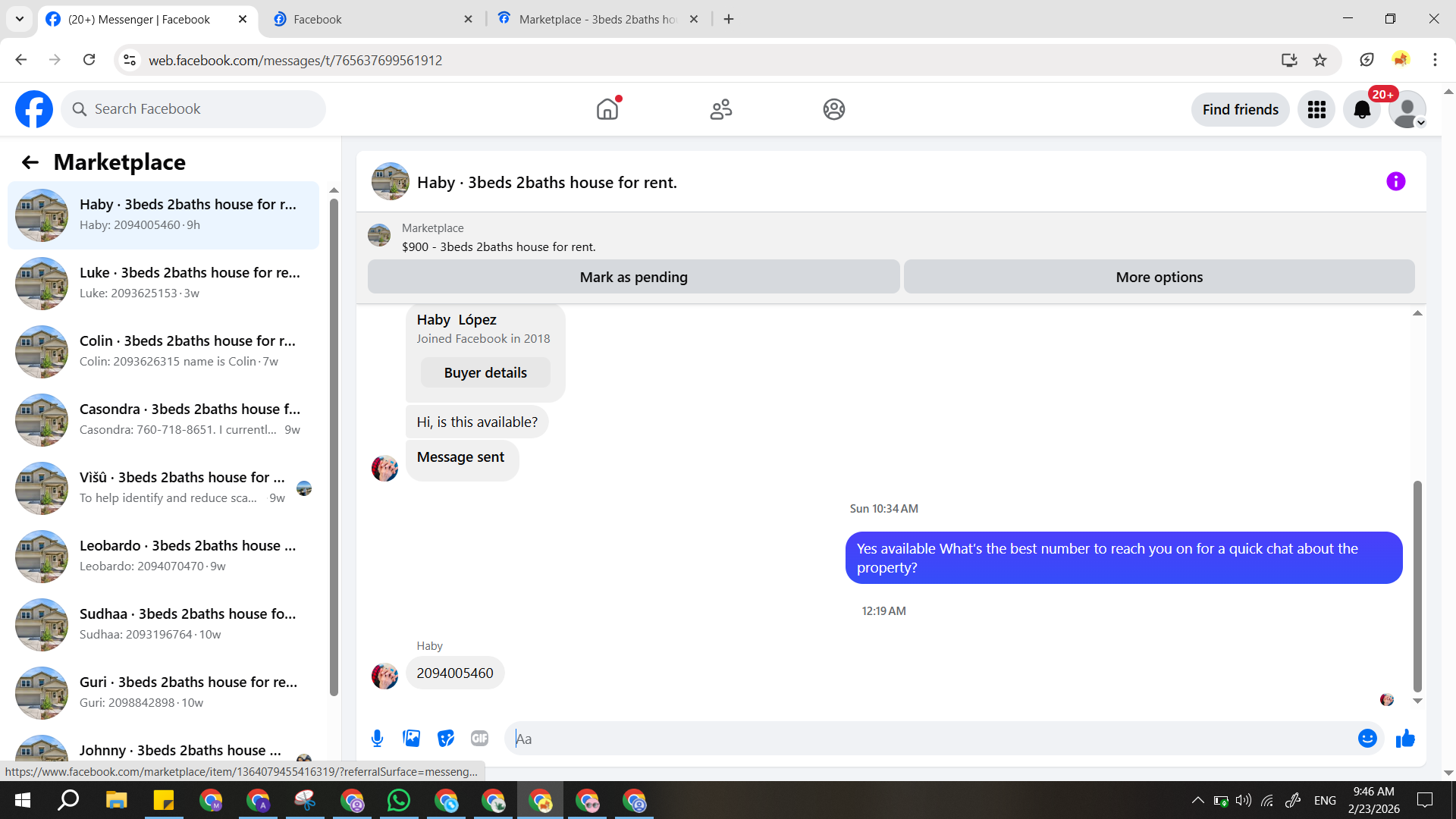Screen dimensions: 1456x819
Task: Choose a GIF to send
Action: coord(480,739)
